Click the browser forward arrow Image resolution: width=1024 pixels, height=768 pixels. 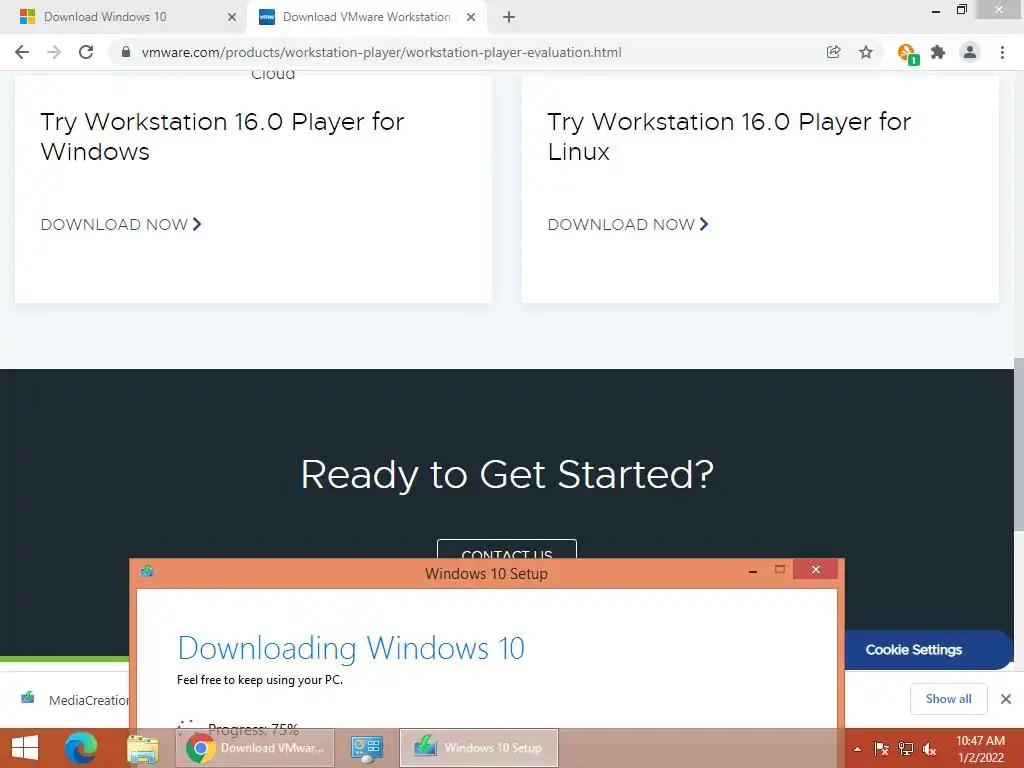[54, 52]
